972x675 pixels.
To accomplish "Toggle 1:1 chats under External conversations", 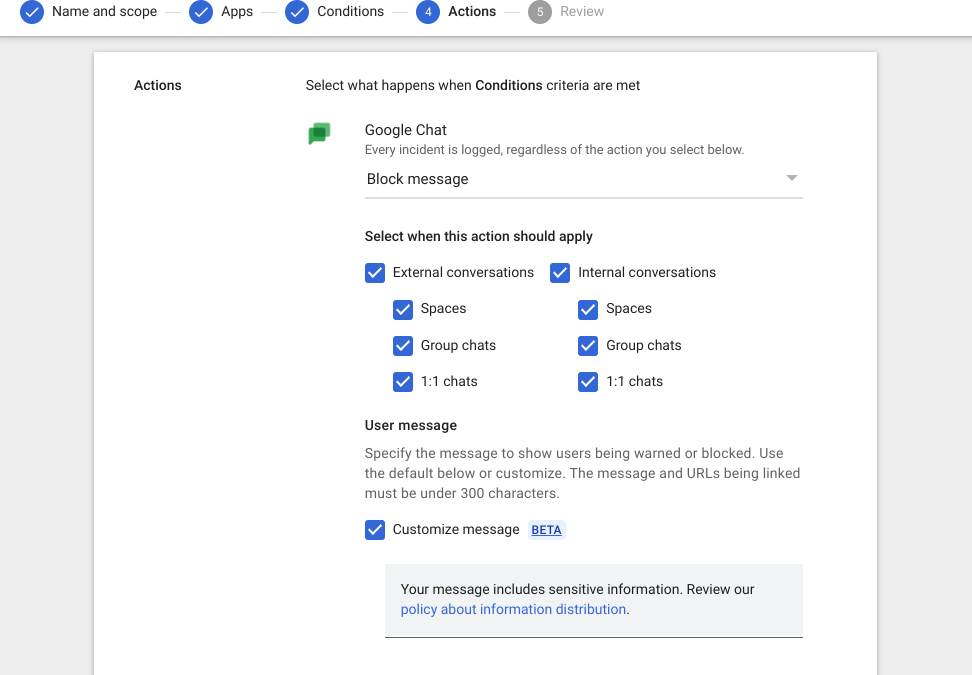I will [x=403, y=382].
